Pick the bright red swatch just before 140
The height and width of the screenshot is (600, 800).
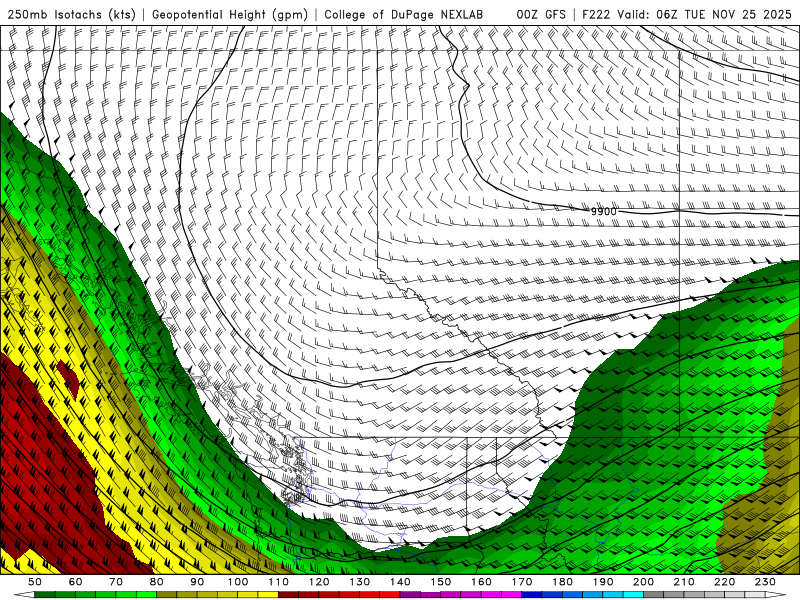390,595
